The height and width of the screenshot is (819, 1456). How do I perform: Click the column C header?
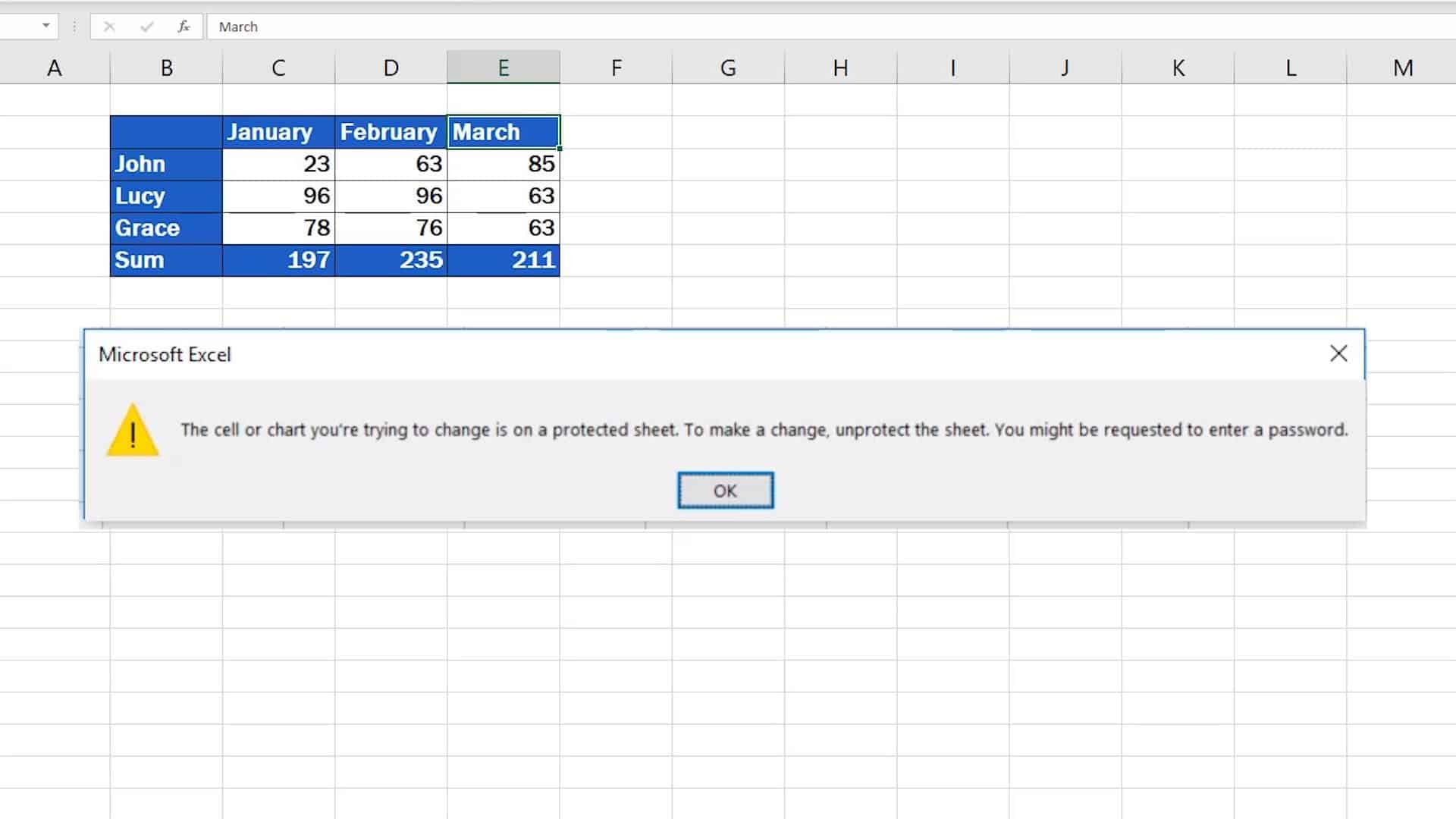pos(278,67)
